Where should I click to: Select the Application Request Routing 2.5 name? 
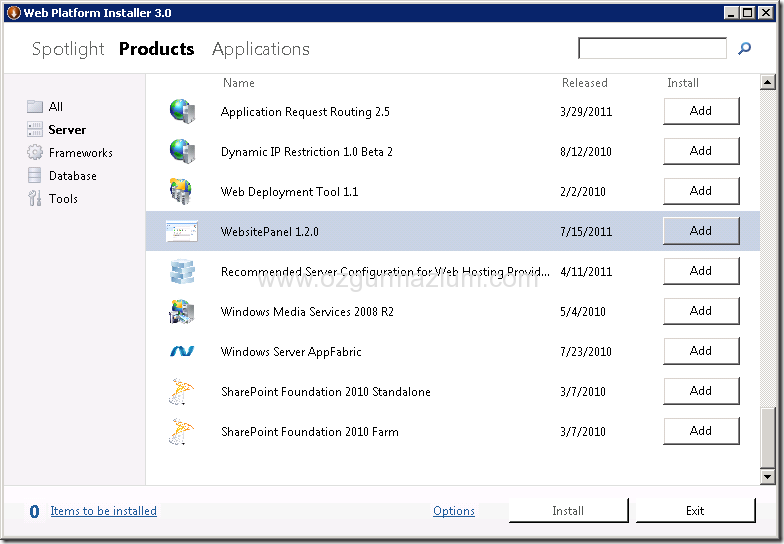point(305,112)
